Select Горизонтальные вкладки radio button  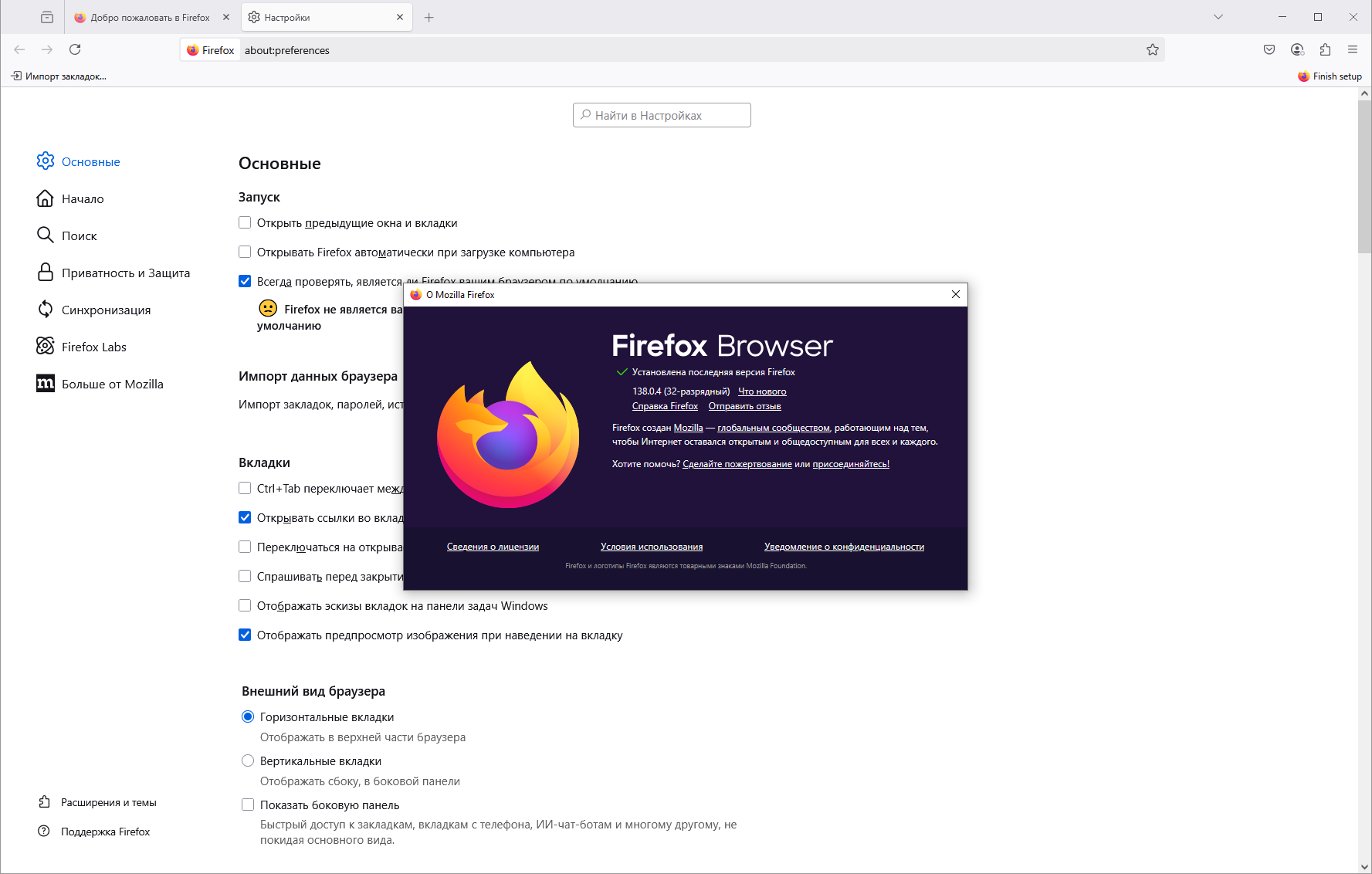coord(248,716)
